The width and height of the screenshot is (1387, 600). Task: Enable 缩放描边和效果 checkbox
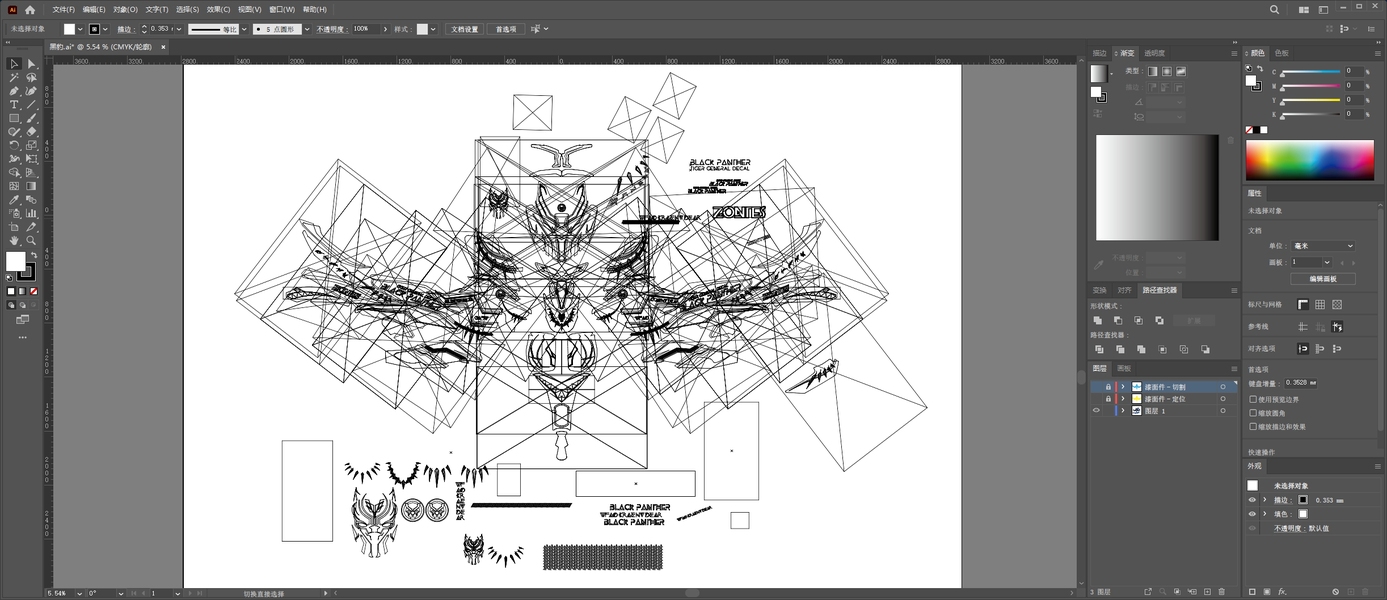[x=1253, y=427]
